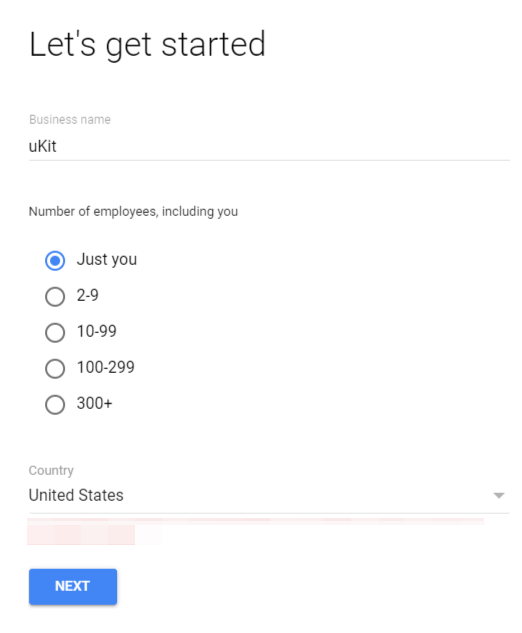Click the "Just you" label text
Image resolution: width=522 pixels, height=633 pixels.
point(107,260)
